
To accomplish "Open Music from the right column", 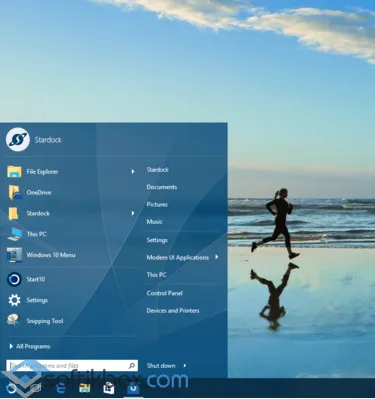I will [154, 222].
